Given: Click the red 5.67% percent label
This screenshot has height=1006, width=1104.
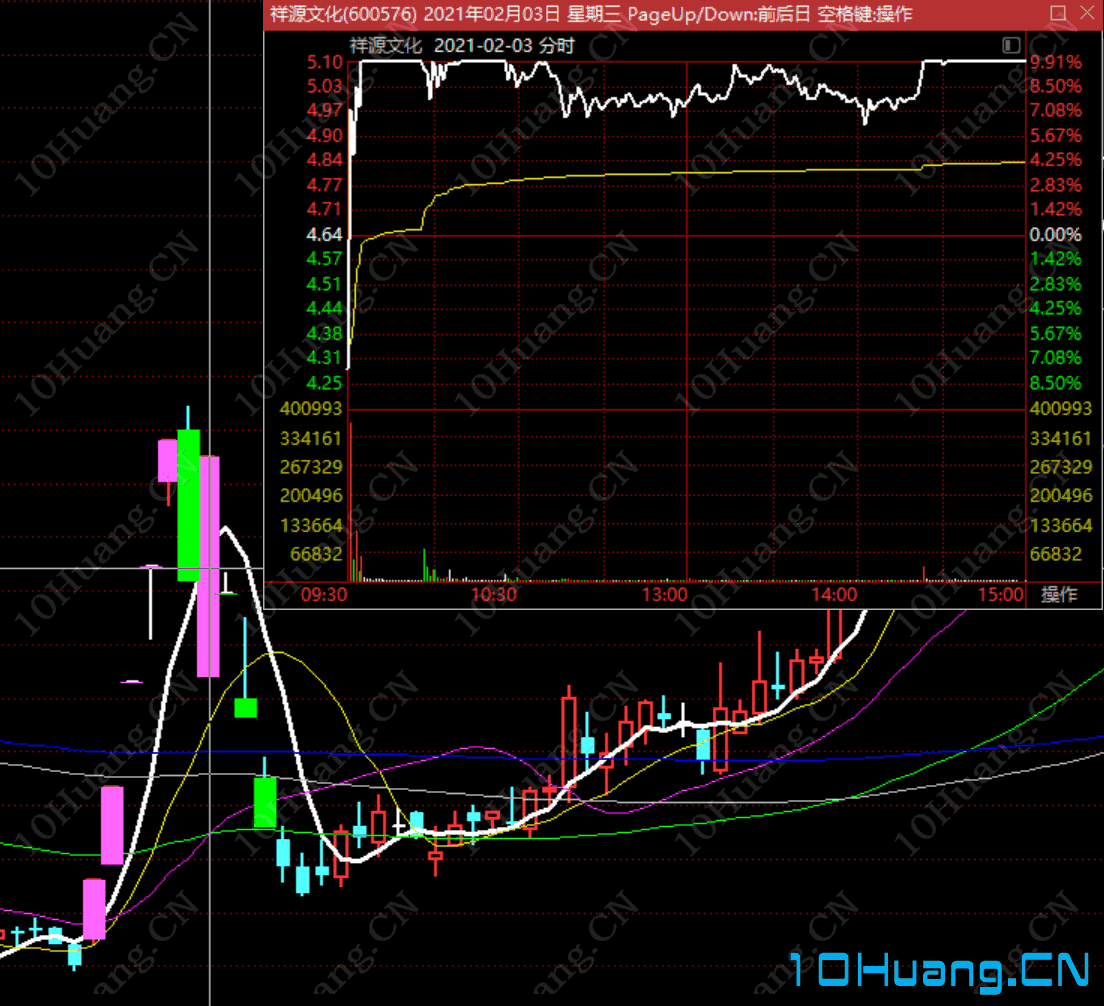Looking at the screenshot, I should pos(1055,136).
